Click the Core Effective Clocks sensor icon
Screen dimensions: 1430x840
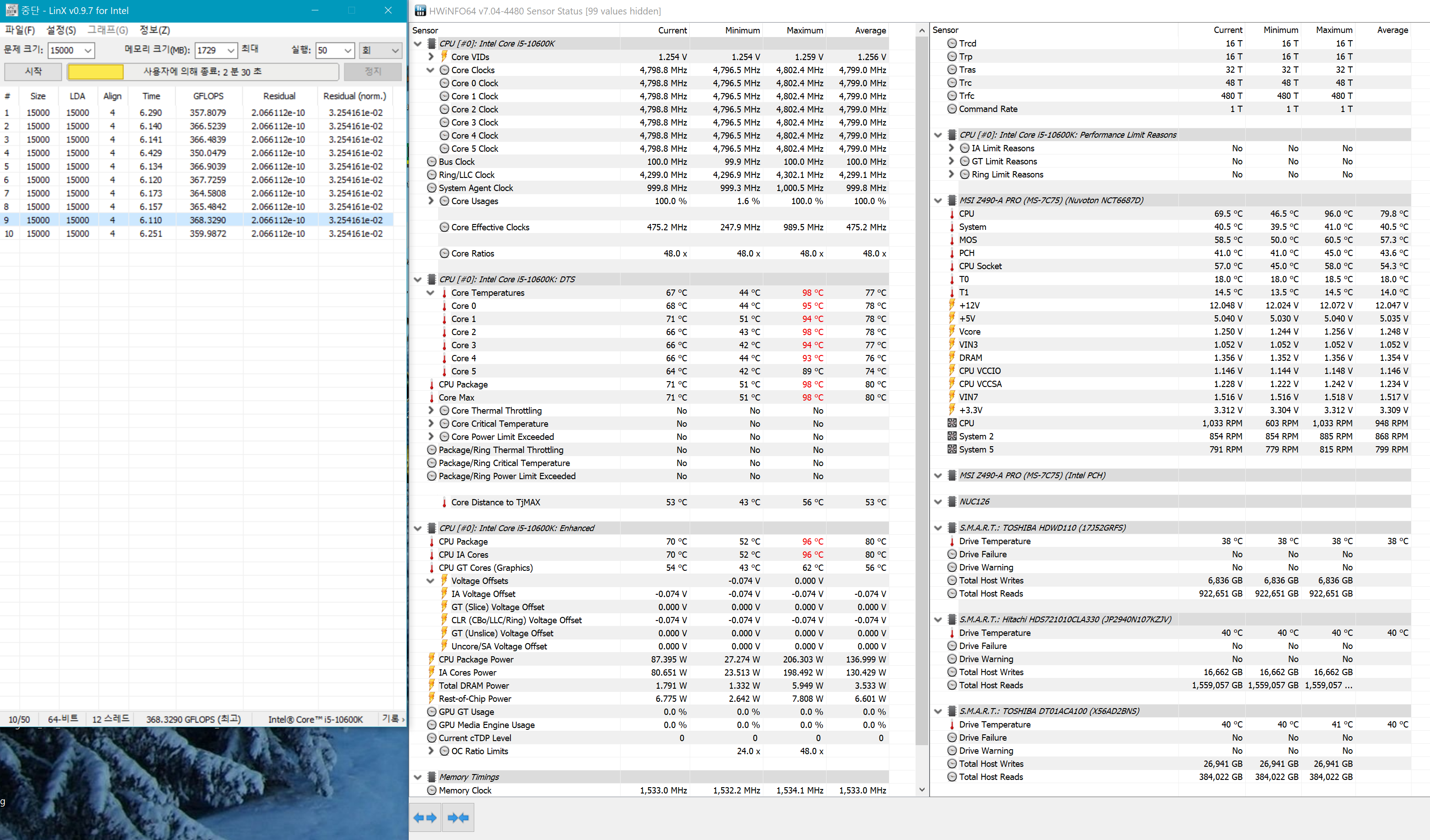click(x=444, y=227)
